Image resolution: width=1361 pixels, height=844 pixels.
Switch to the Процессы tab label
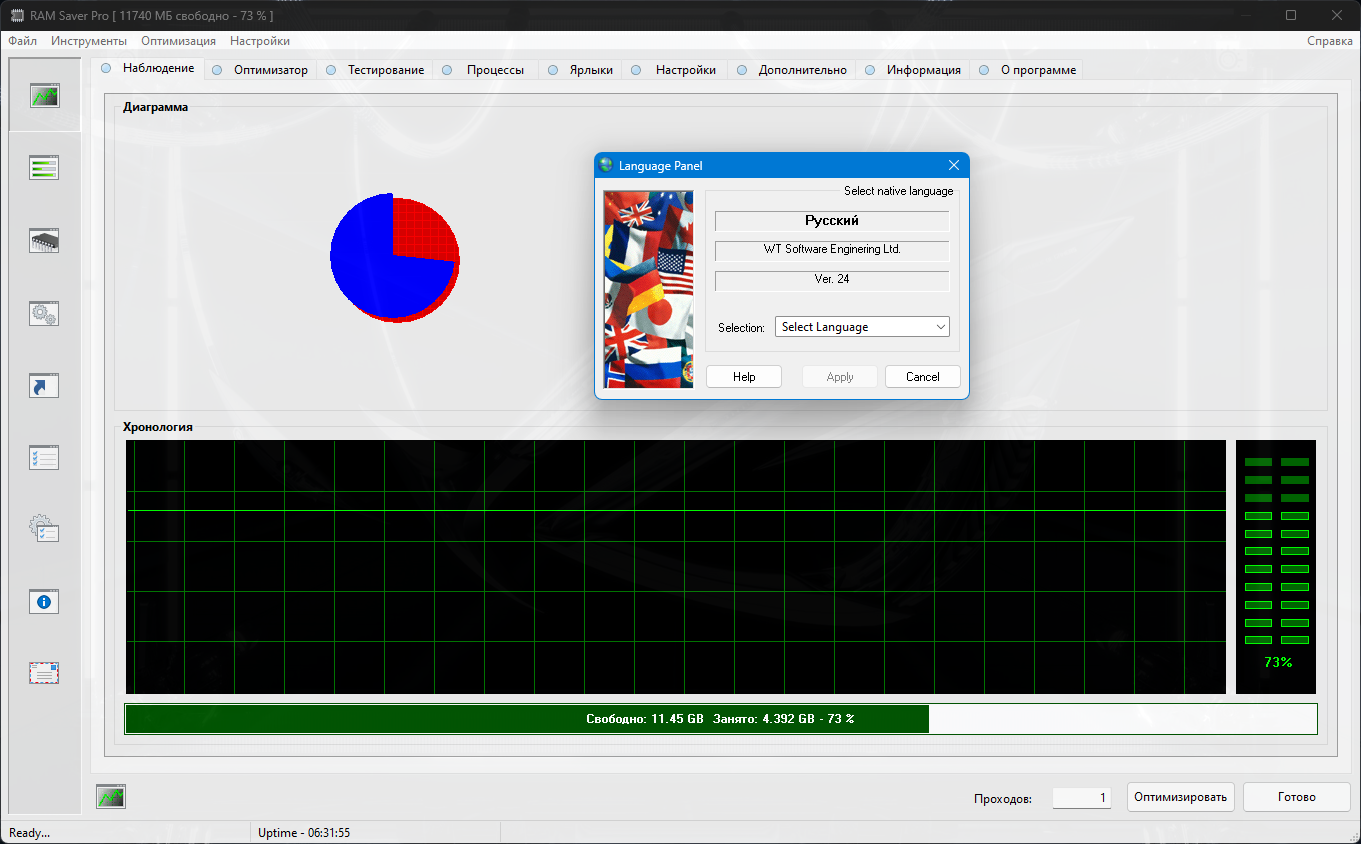point(495,70)
